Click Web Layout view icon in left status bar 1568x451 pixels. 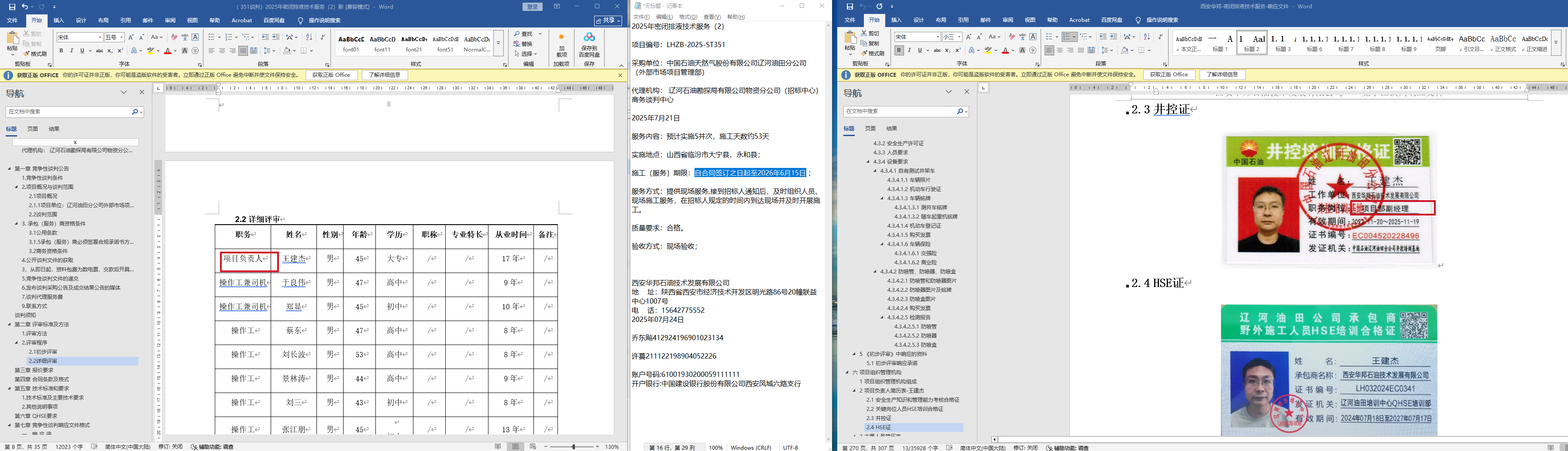pyautogui.click(x=533, y=447)
